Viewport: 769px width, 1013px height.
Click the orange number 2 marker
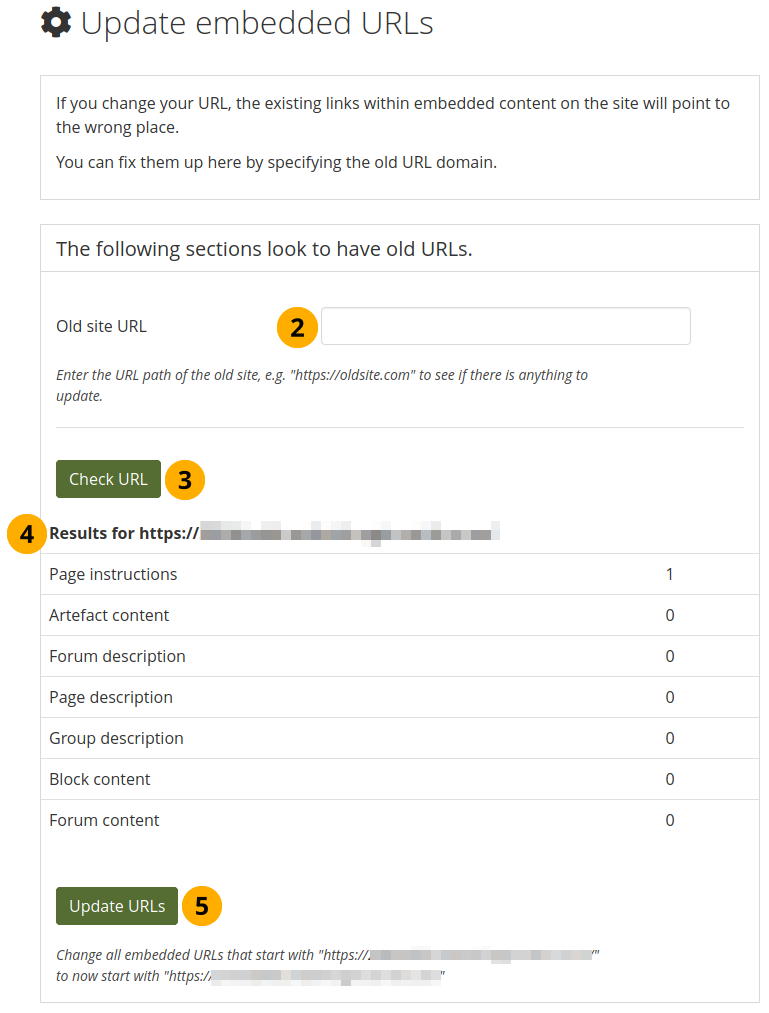pos(297,327)
